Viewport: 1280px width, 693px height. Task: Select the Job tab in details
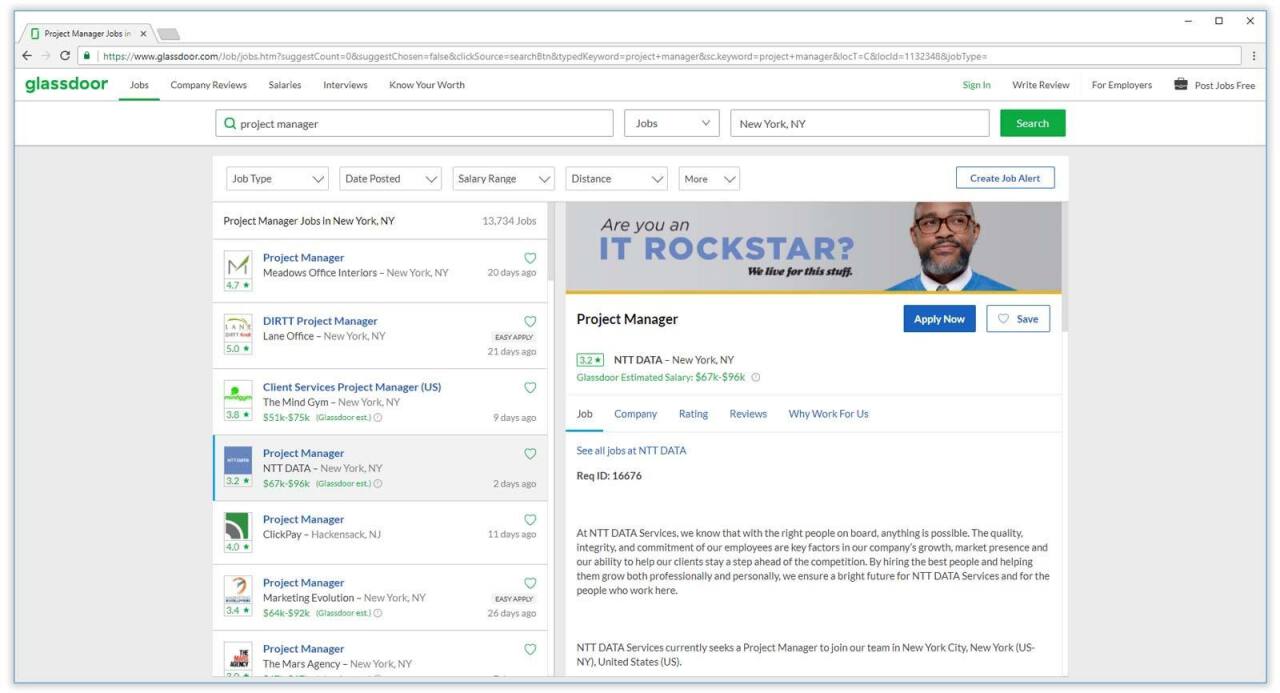point(585,414)
